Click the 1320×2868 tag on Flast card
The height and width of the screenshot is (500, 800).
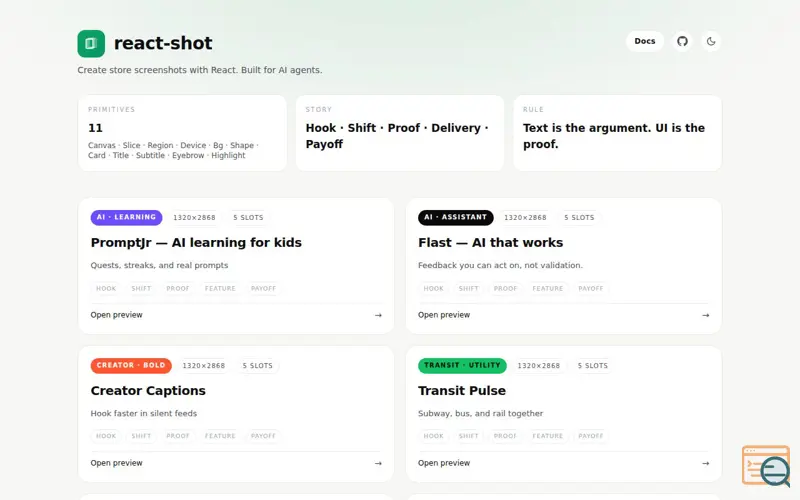pos(525,217)
